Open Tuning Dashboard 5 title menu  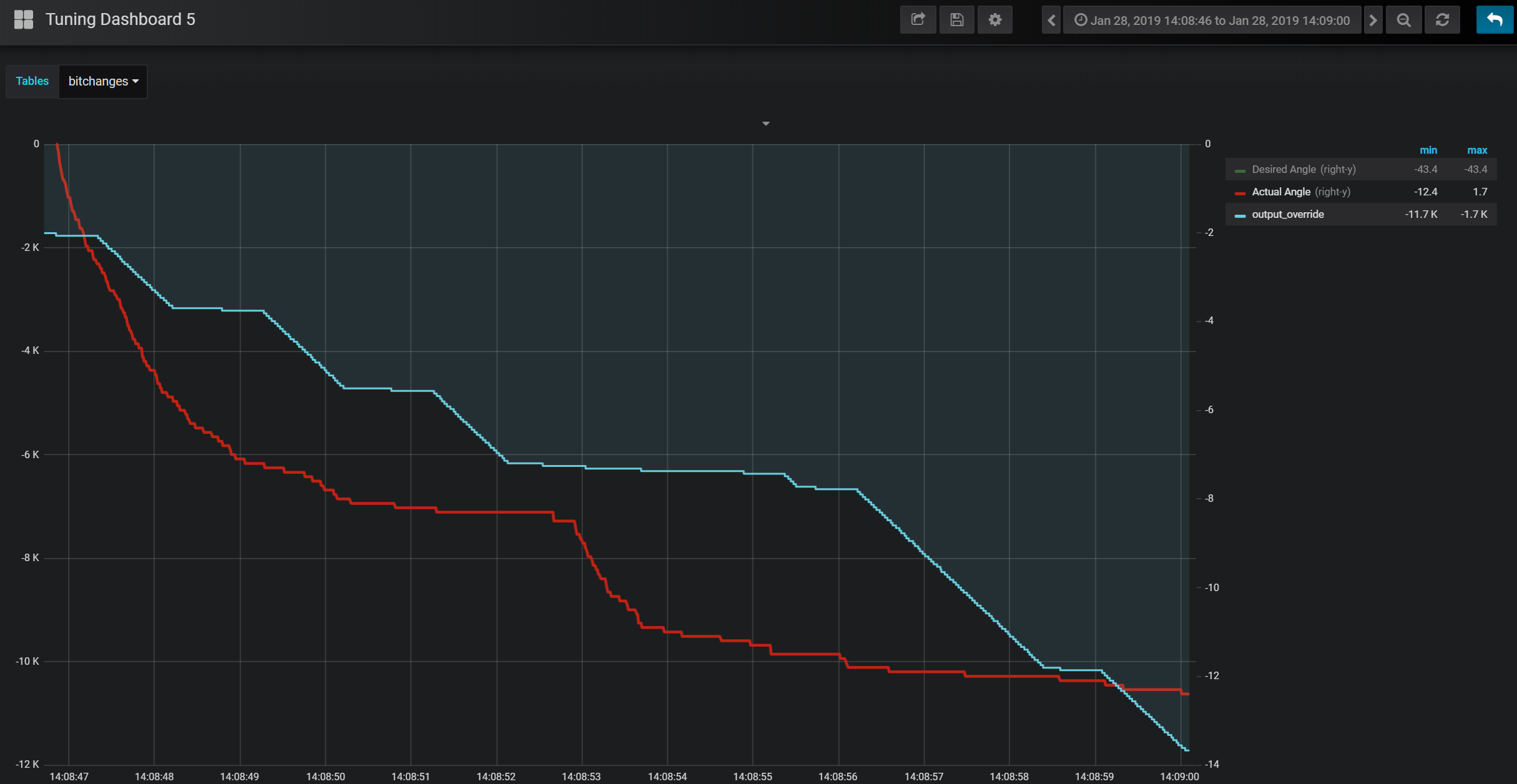(120, 19)
